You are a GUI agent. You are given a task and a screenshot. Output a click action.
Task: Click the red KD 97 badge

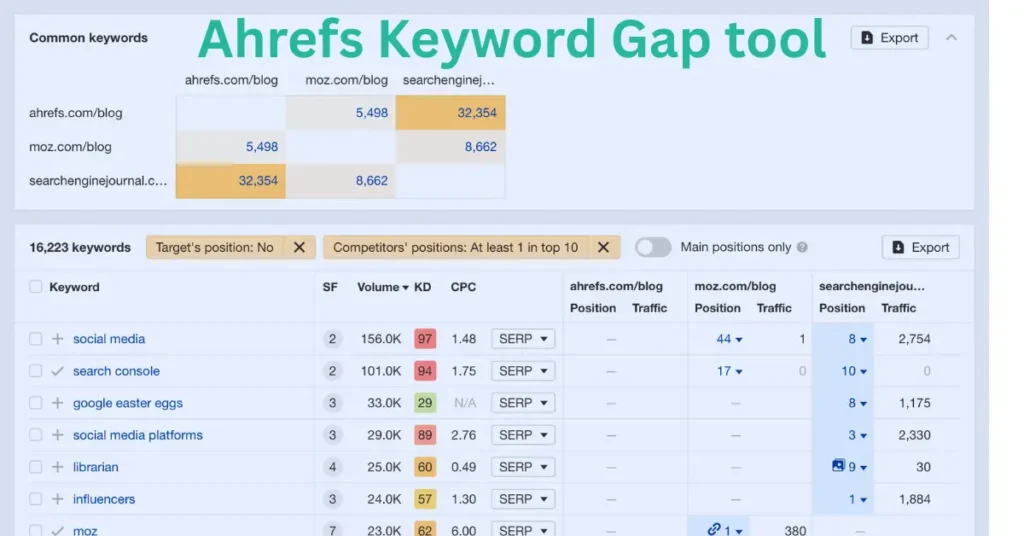point(425,339)
